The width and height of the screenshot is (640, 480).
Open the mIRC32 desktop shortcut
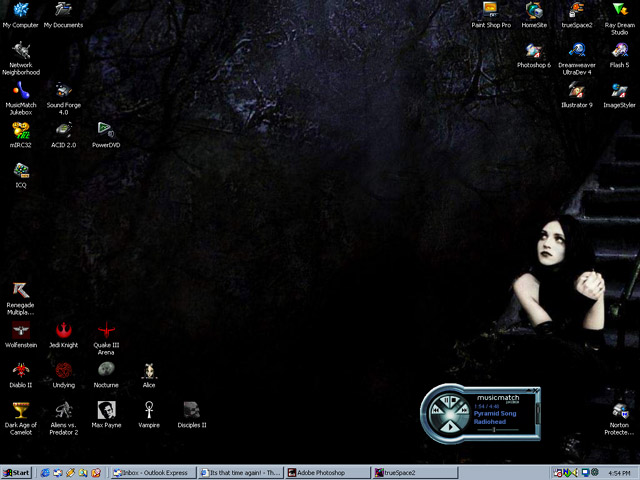tap(21, 135)
